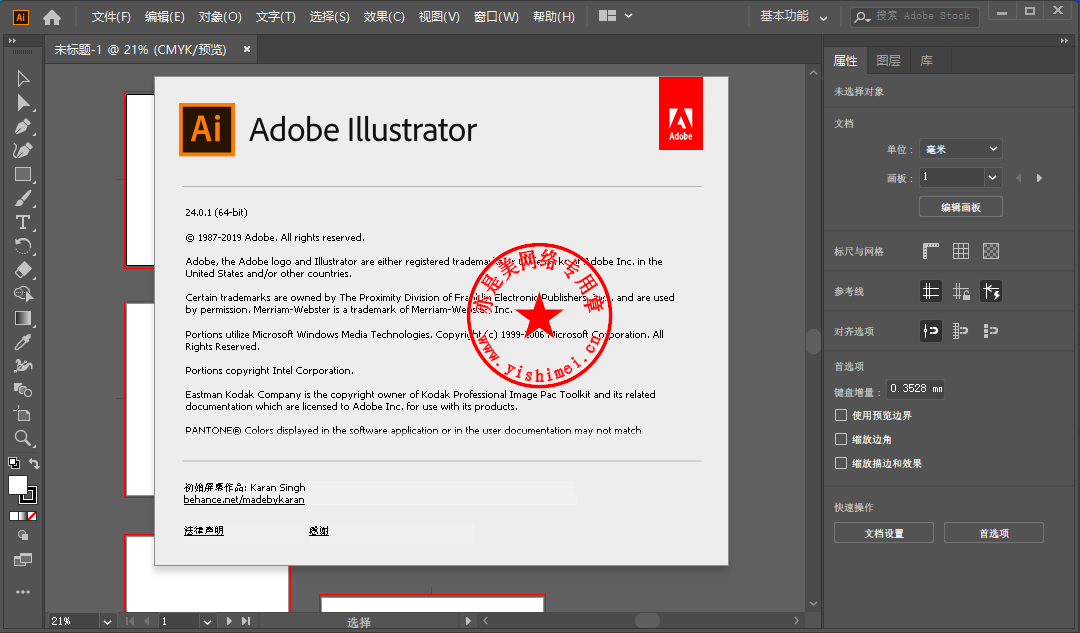This screenshot has height=633, width=1080.
Task: Open behance.net/madebykaran link
Action: click(244, 500)
